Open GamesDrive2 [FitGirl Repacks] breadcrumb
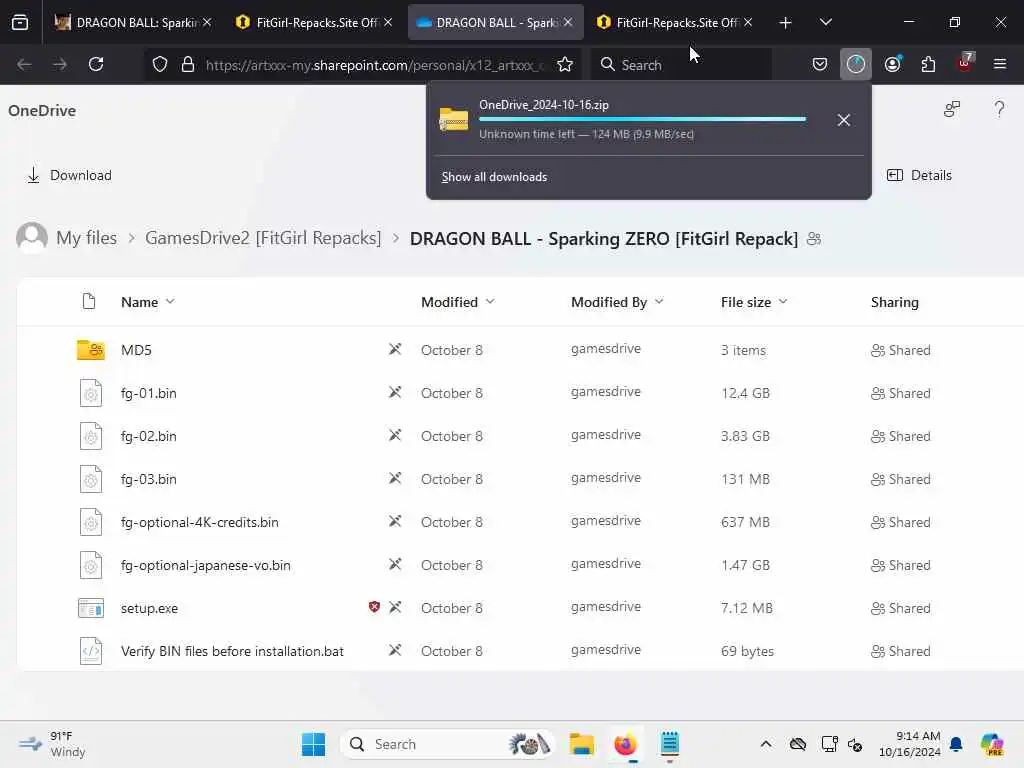This screenshot has height=768, width=1024. click(263, 238)
